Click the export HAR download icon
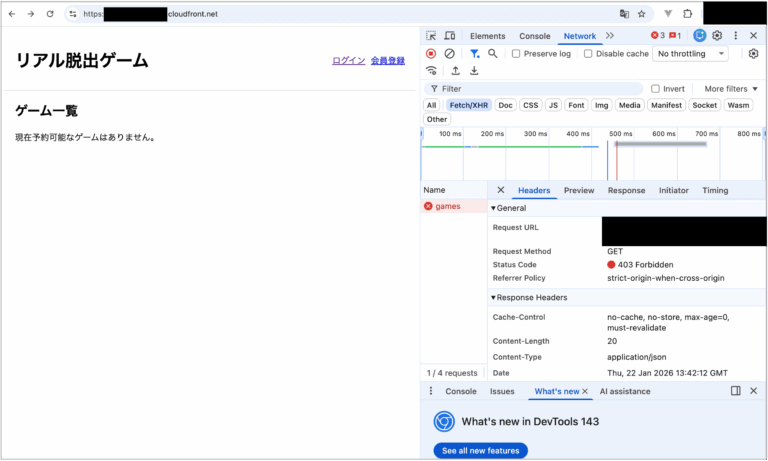Image resolution: width=768 pixels, height=461 pixels. tap(474, 71)
